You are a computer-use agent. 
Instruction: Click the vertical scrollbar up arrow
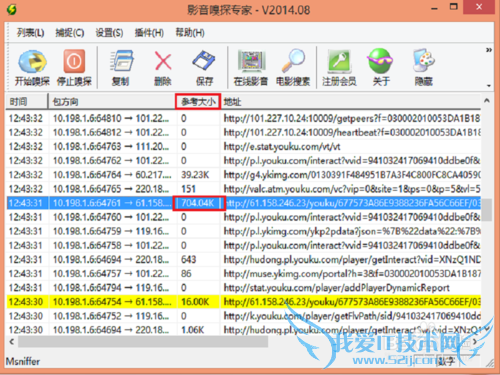[487, 100]
